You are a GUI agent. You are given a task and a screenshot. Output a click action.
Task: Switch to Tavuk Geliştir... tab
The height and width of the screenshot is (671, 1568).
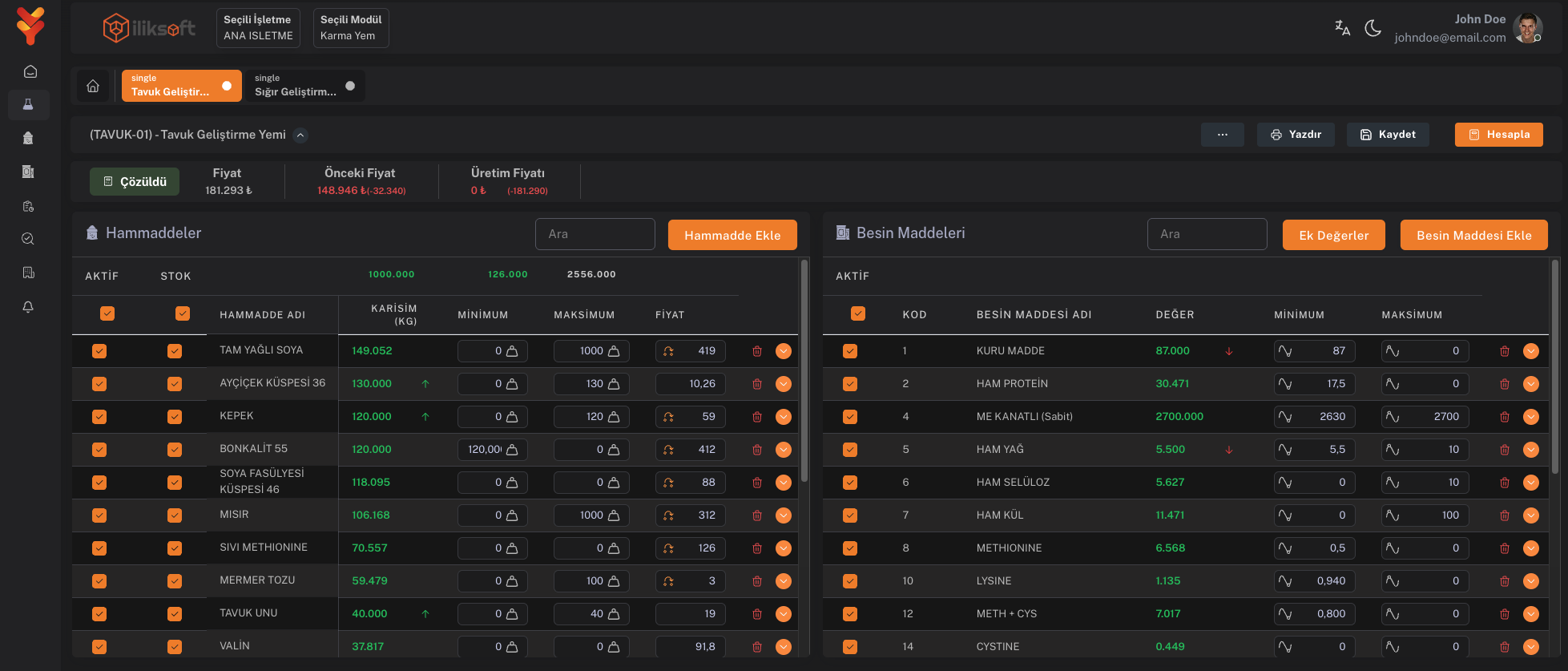coord(181,86)
